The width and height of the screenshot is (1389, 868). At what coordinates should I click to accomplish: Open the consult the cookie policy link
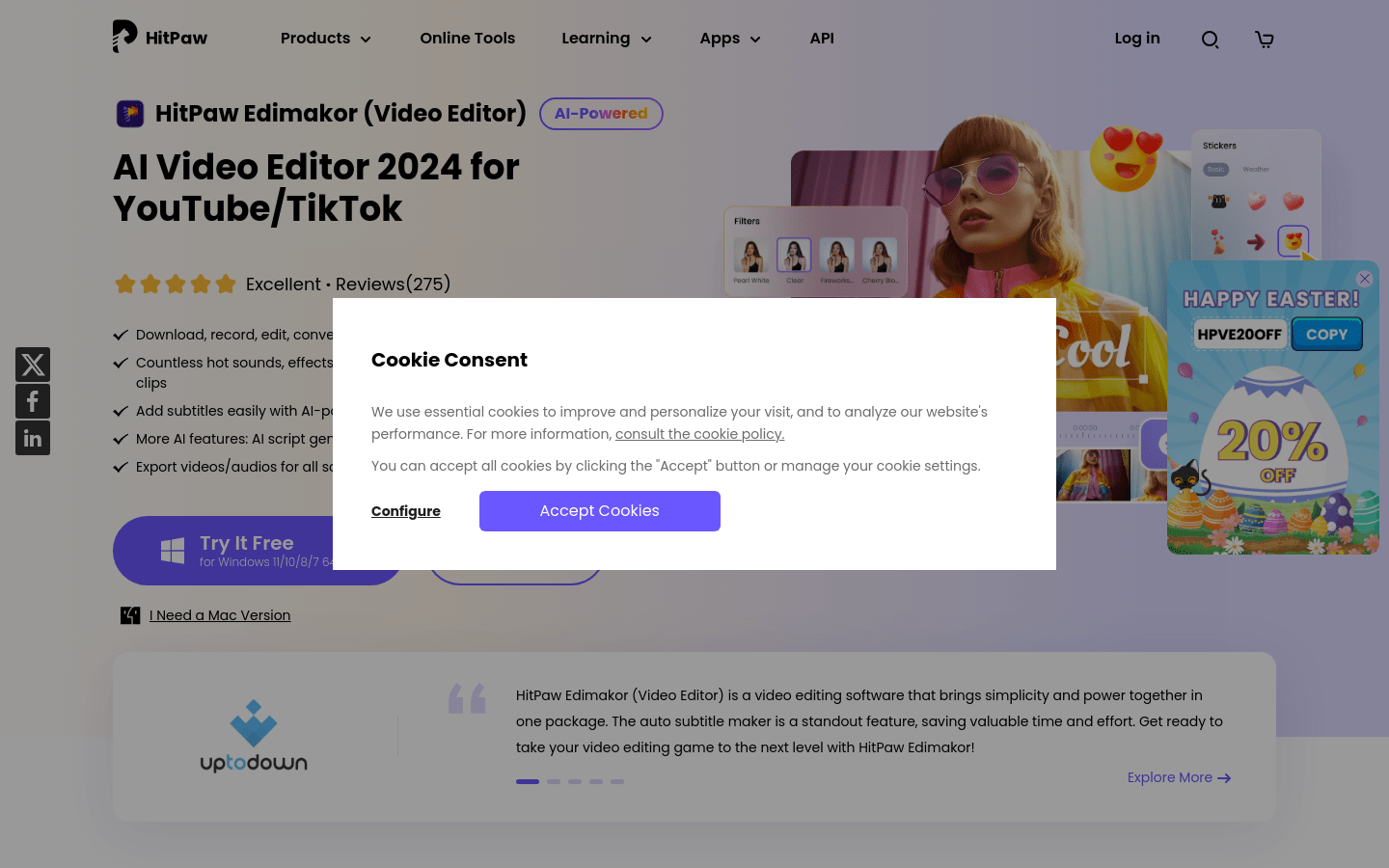point(700,434)
